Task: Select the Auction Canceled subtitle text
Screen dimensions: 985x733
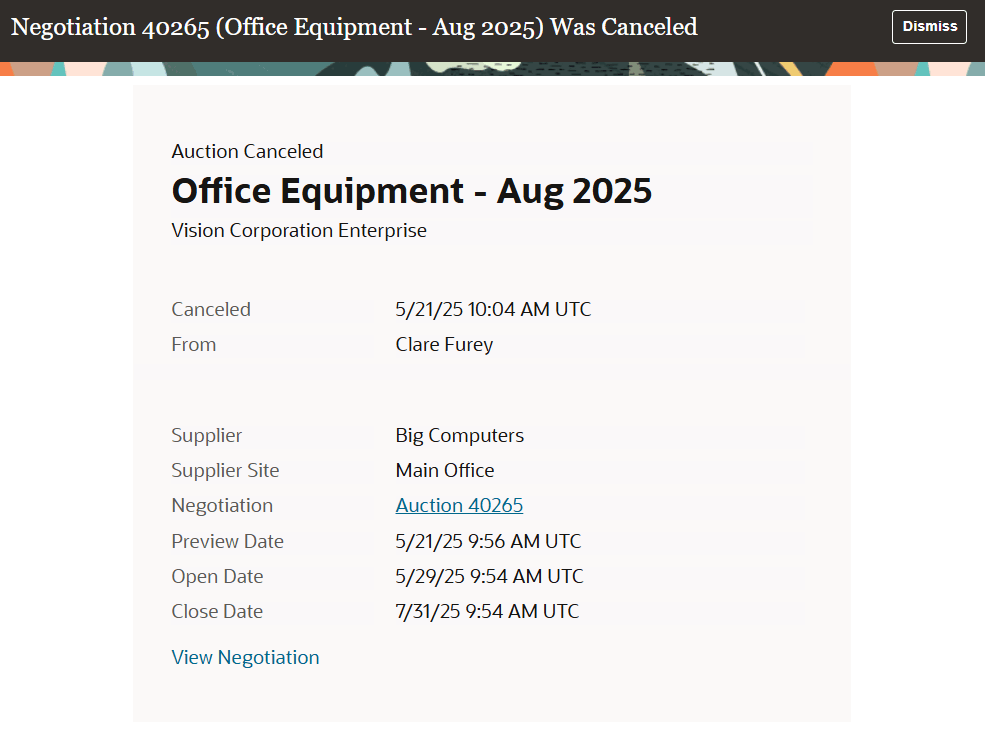Action: pos(248,151)
